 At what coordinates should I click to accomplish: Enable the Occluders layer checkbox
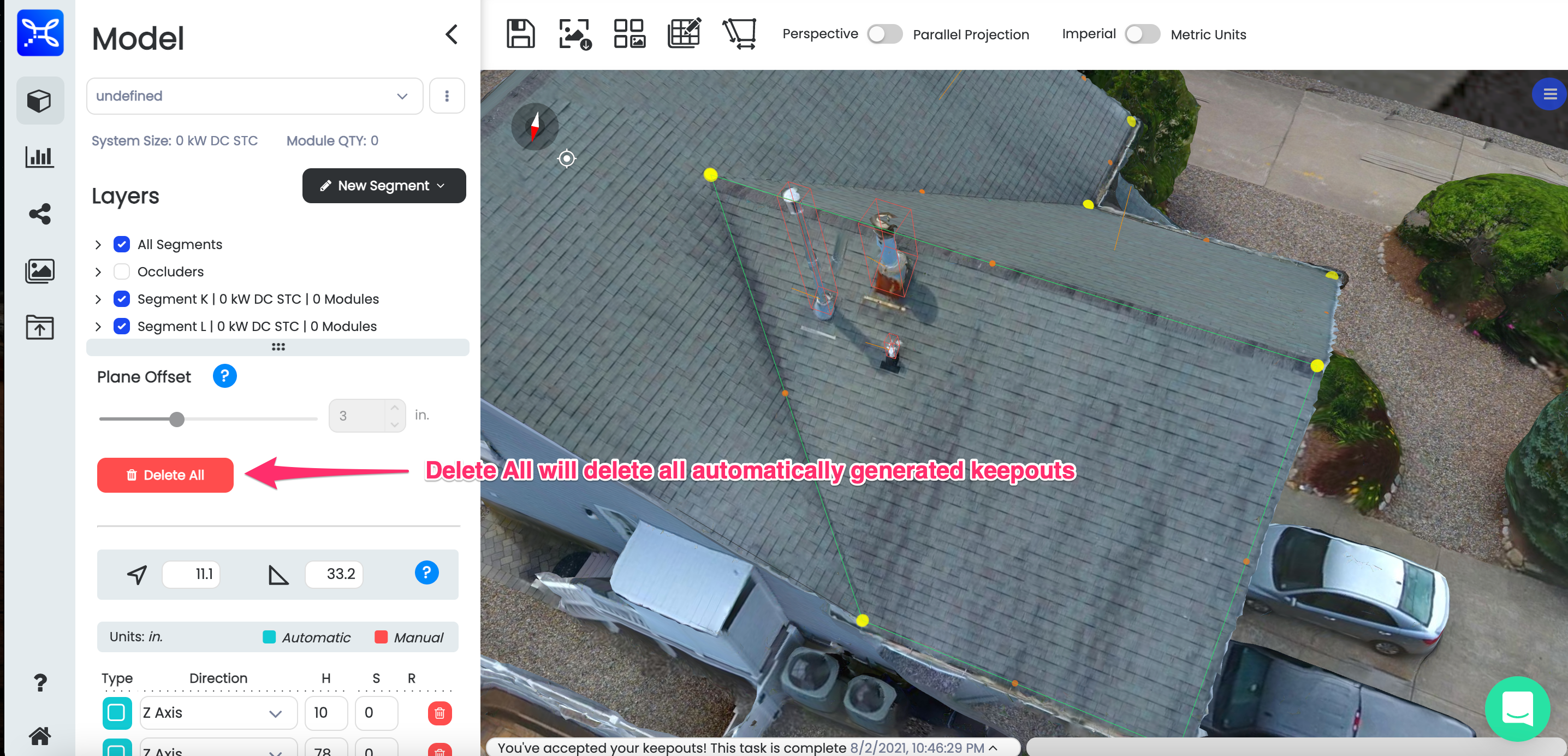coord(122,271)
